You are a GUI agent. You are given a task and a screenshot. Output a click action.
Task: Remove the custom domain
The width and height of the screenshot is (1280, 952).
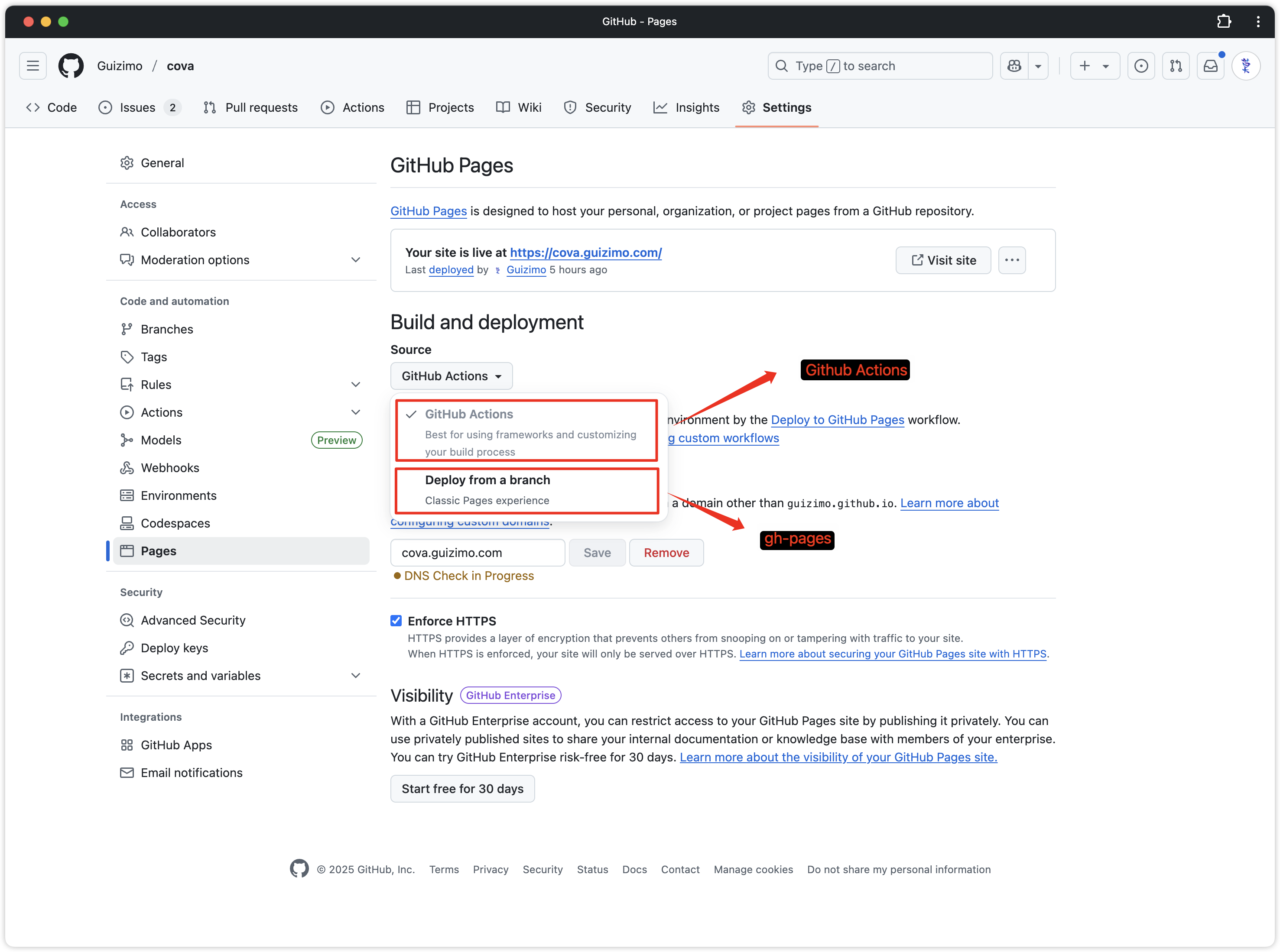[x=666, y=553]
